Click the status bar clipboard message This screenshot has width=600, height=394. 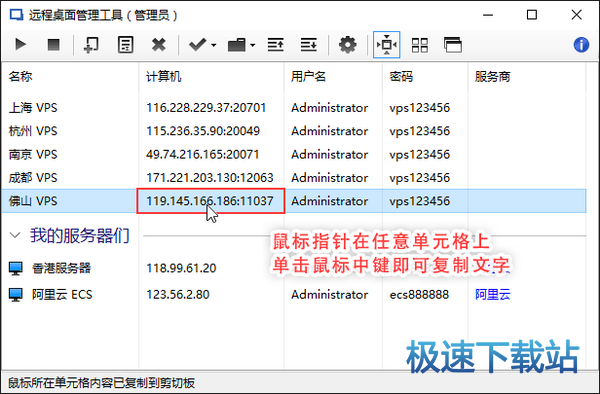pos(101,383)
